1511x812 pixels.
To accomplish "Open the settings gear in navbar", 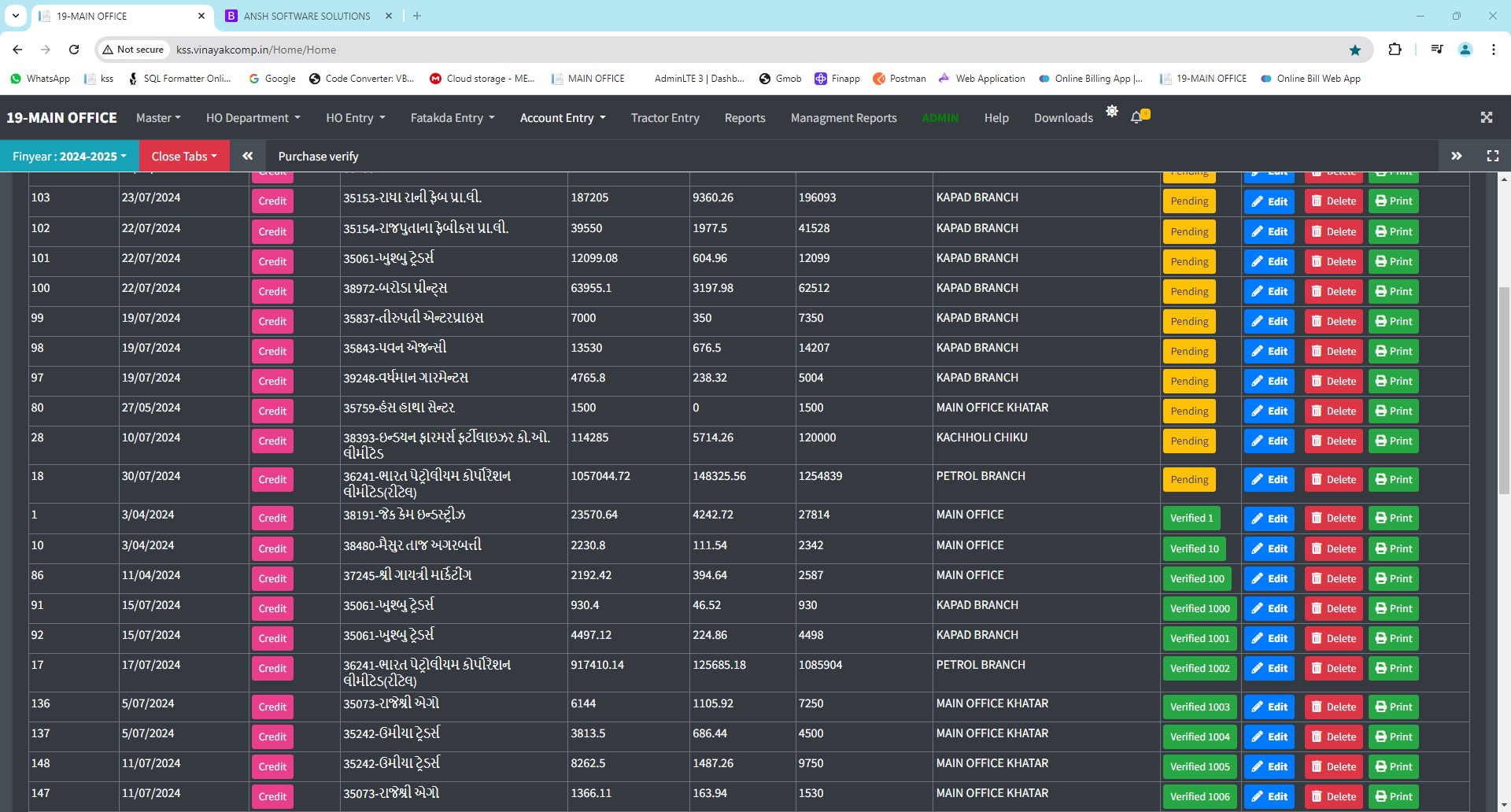I will [x=1111, y=112].
